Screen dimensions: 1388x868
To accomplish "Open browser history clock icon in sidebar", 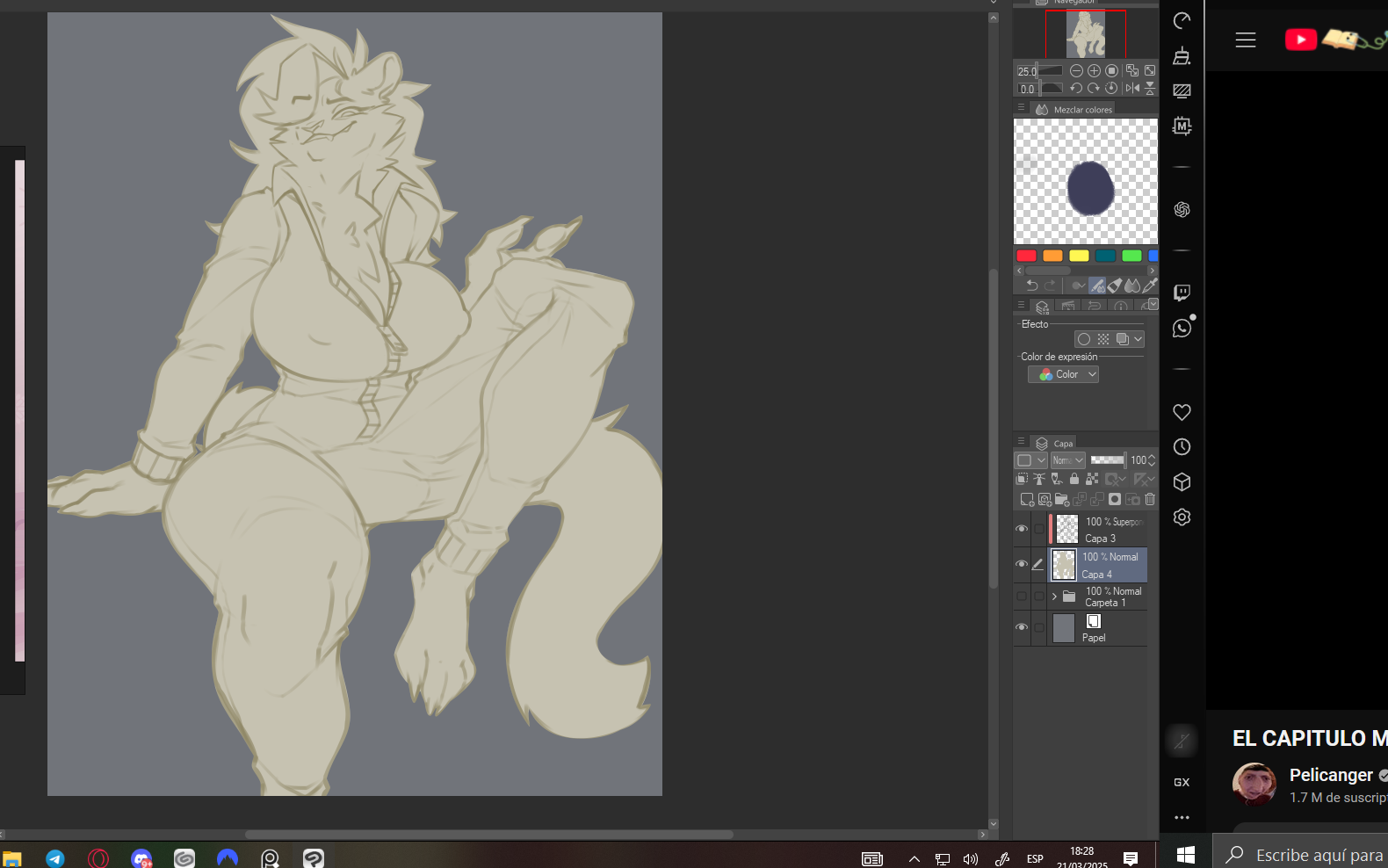I will click(1182, 447).
